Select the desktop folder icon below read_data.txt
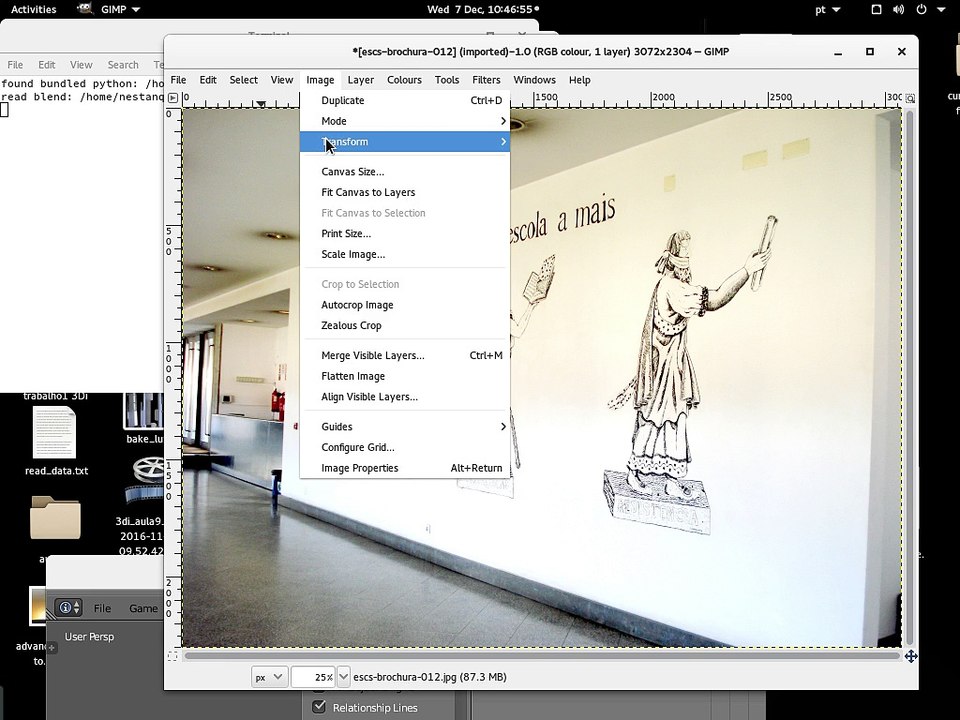 (55, 518)
